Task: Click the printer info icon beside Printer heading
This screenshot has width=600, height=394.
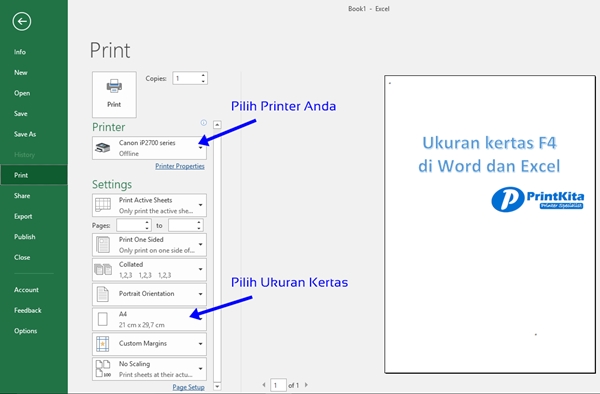Action: pyautogui.click(x=204, y=123)
